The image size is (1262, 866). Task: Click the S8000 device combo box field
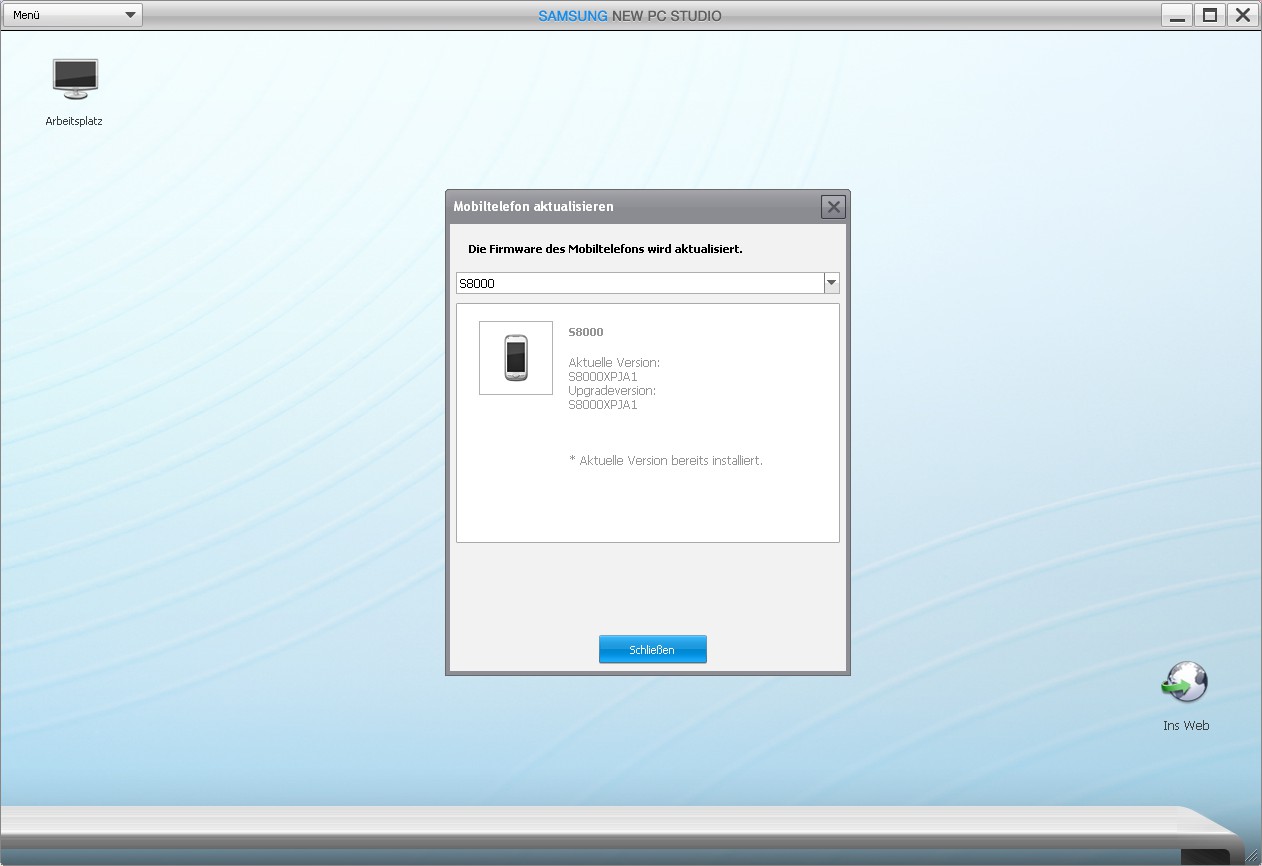(647, 283)
